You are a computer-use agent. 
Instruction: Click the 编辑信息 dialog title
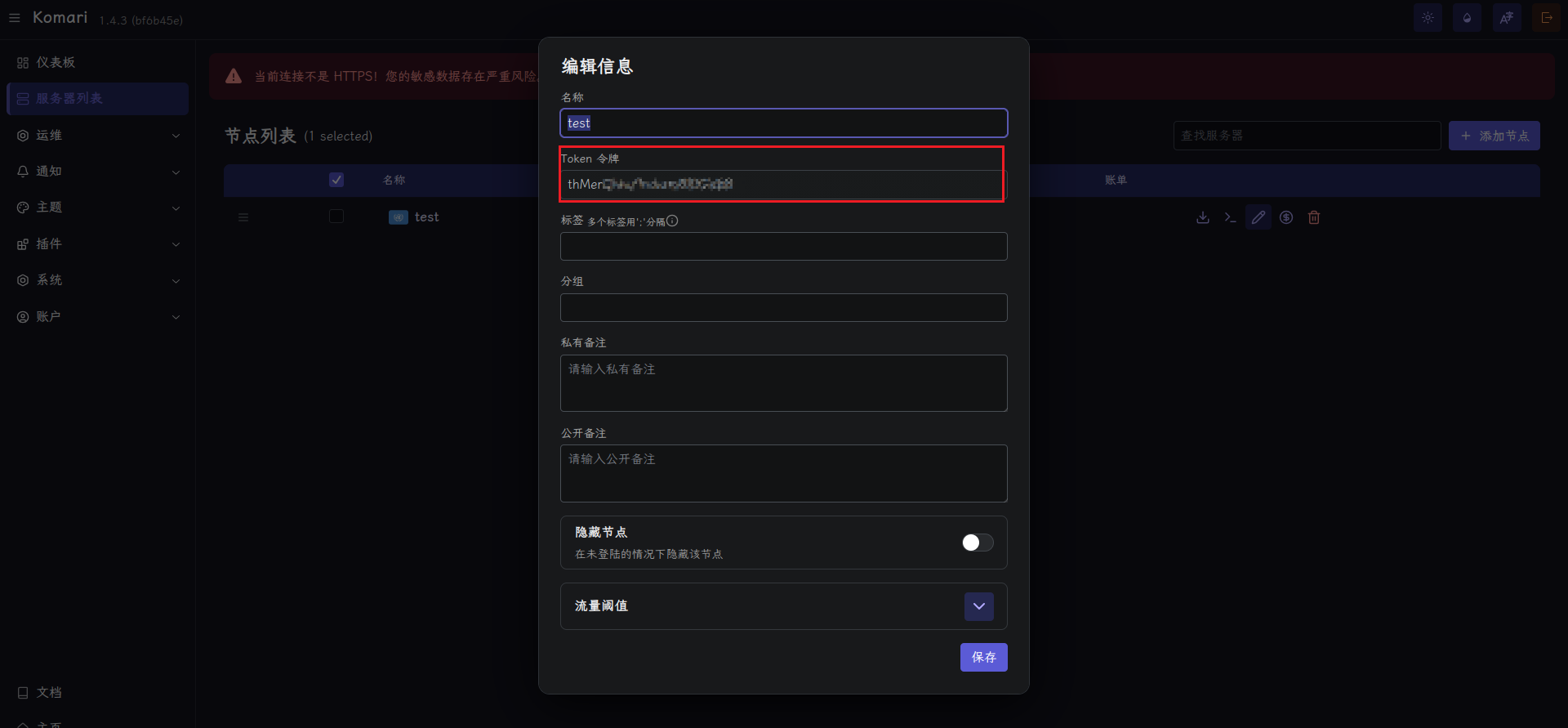[598, 66]
